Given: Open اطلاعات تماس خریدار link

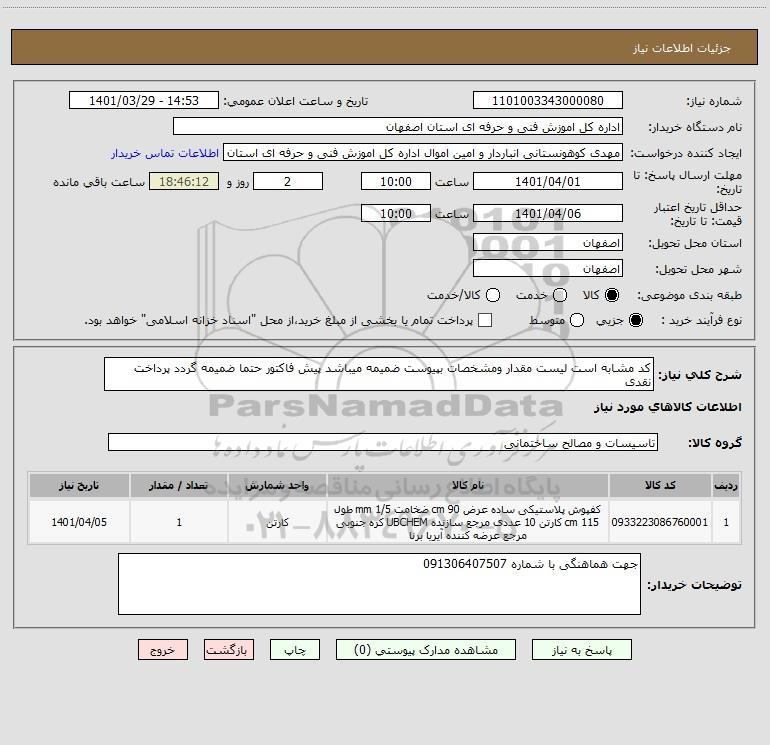Looking at the screenshot, I should click(165, 153).
